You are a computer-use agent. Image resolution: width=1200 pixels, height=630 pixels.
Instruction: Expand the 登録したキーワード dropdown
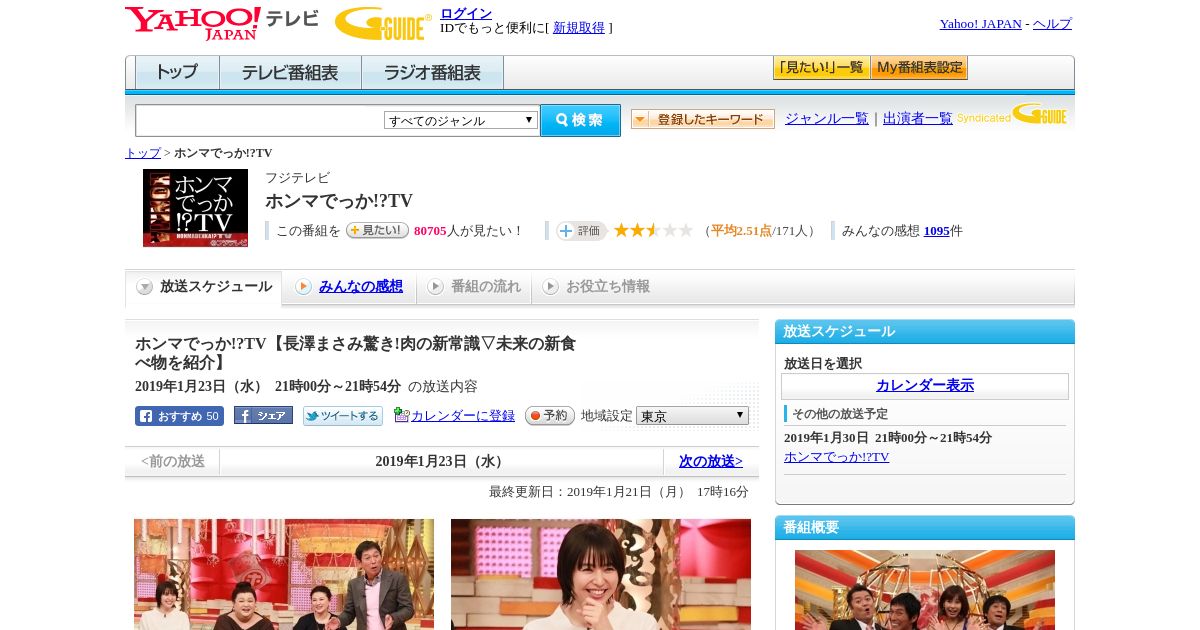click(x=703, y=119)
